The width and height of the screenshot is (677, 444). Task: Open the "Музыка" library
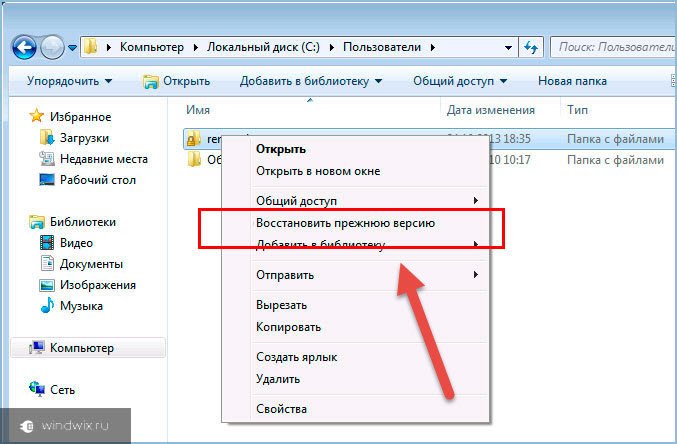(x=81, y=306)
